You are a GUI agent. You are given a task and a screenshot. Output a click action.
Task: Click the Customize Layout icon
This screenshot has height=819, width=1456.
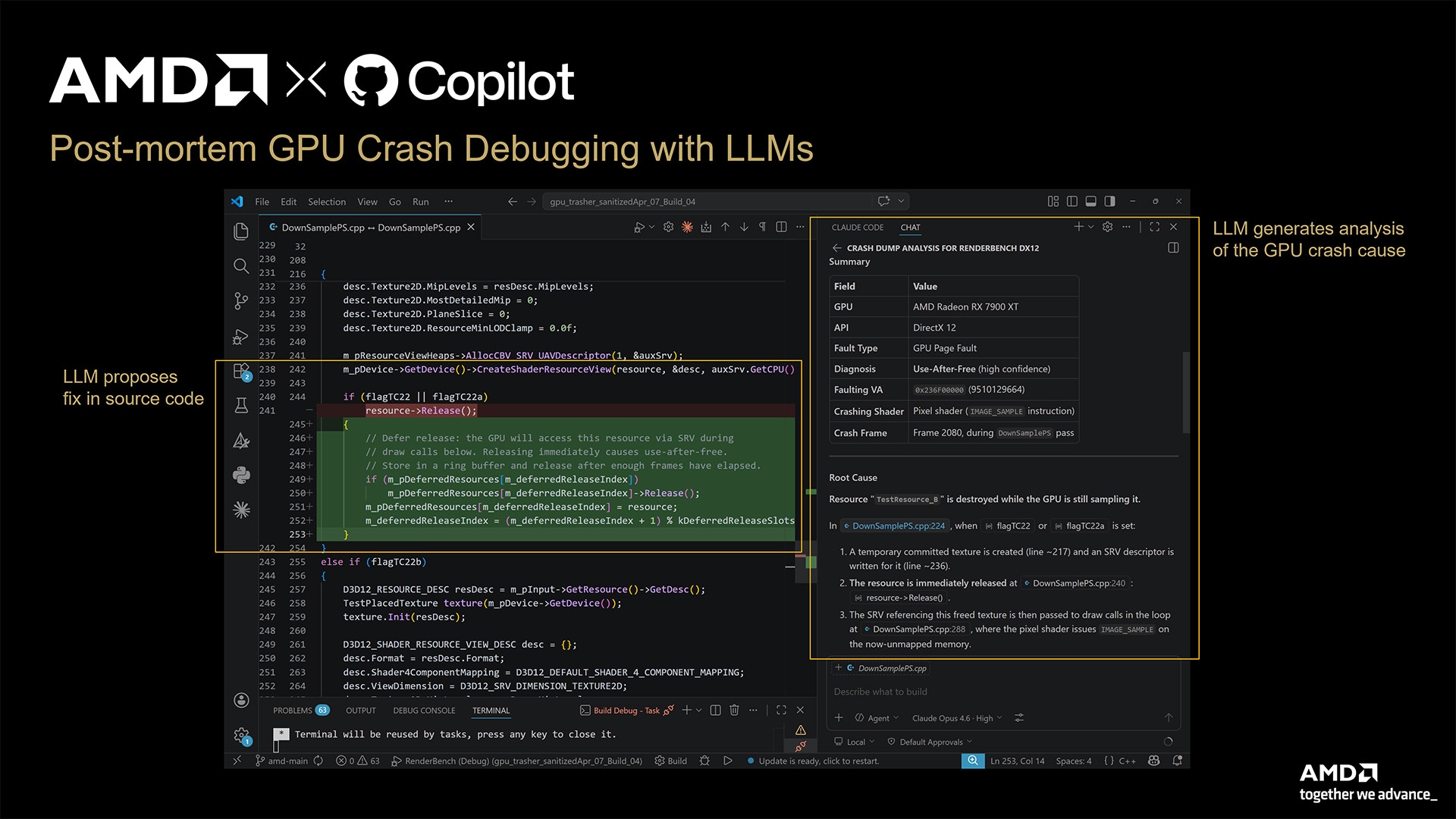[x=1053, y=201]
